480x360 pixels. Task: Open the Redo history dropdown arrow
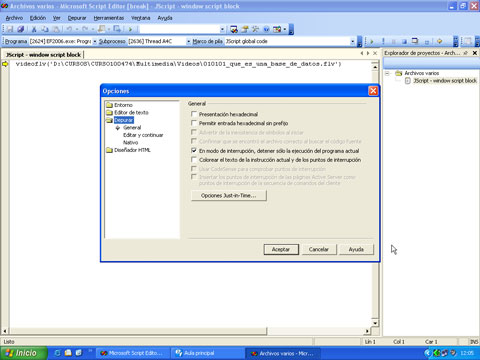tap(93, 29)
